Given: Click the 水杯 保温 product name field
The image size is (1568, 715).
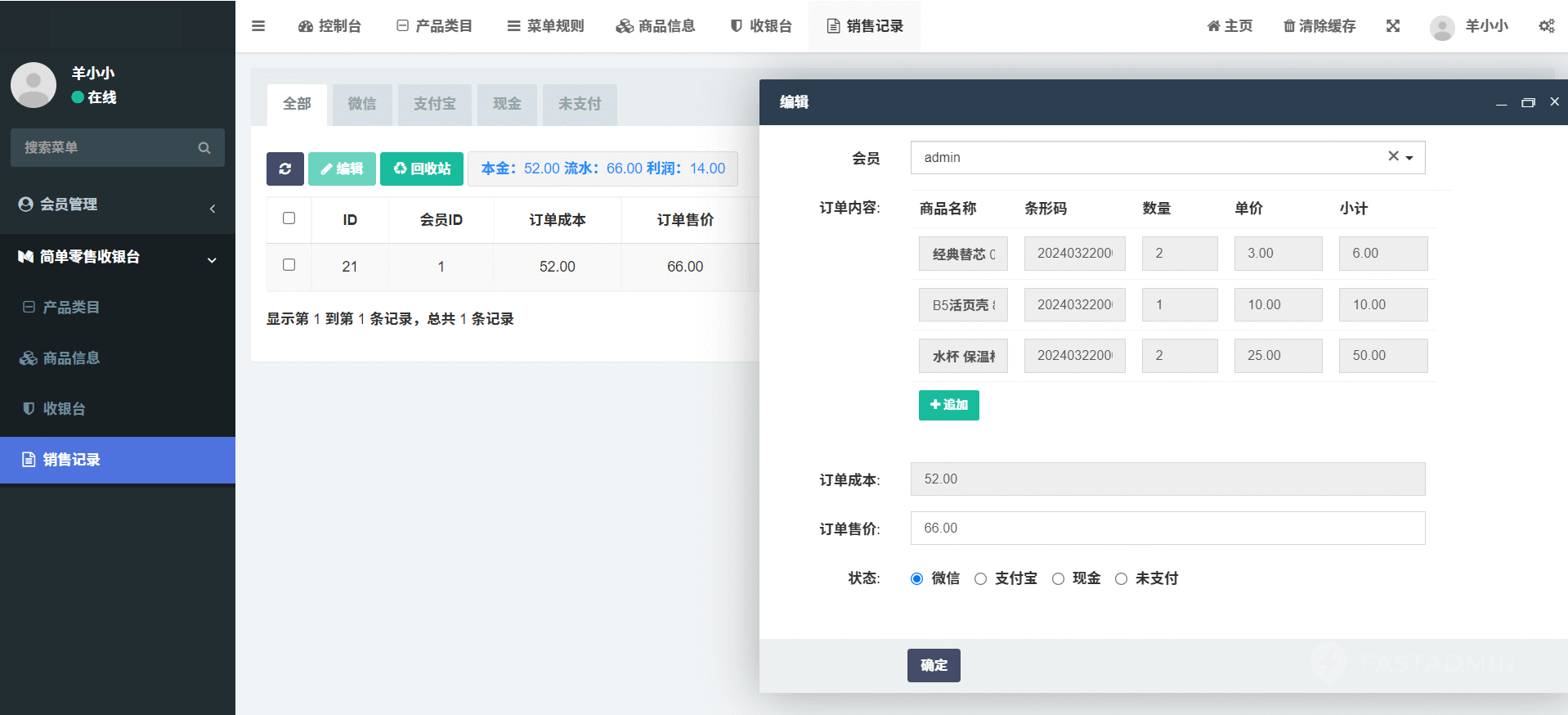Looking at the screenshot, I should point(963,356).
